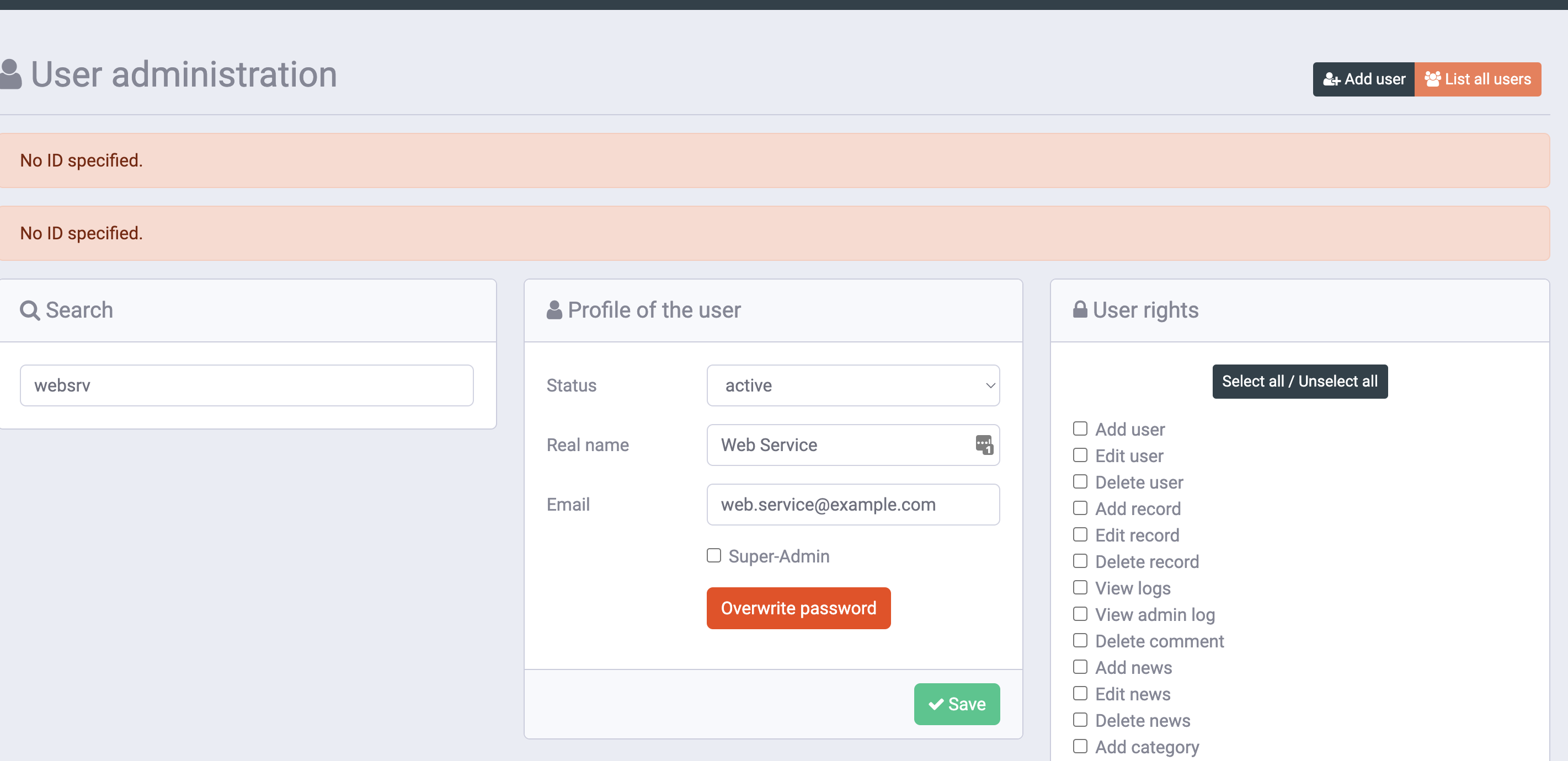This screenshot has height=761, width=1568.
Task: Check the View admin log permission
Action: click(x=1080, y=614)
